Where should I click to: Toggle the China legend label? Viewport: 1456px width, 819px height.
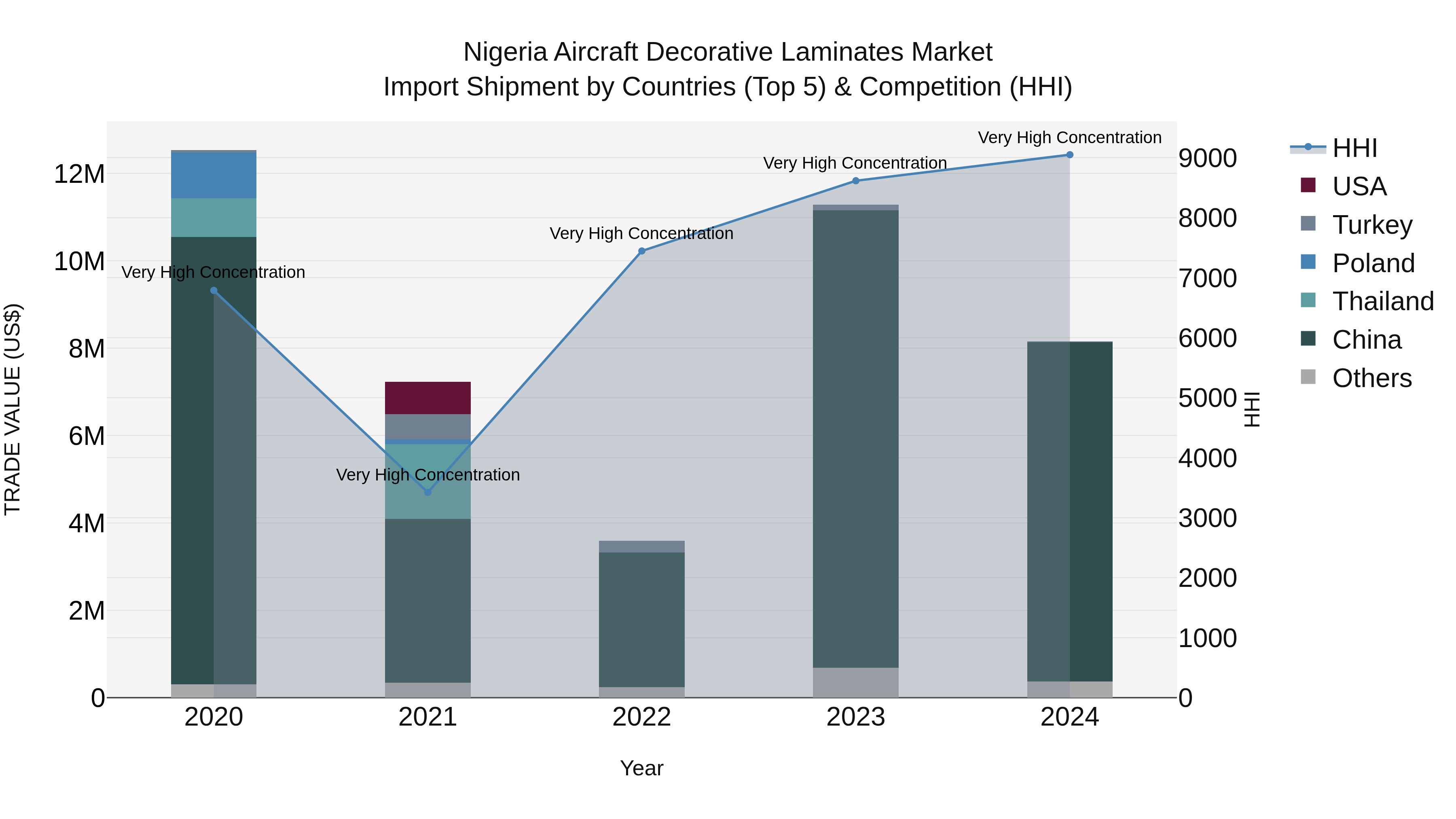pos(1367,340)
